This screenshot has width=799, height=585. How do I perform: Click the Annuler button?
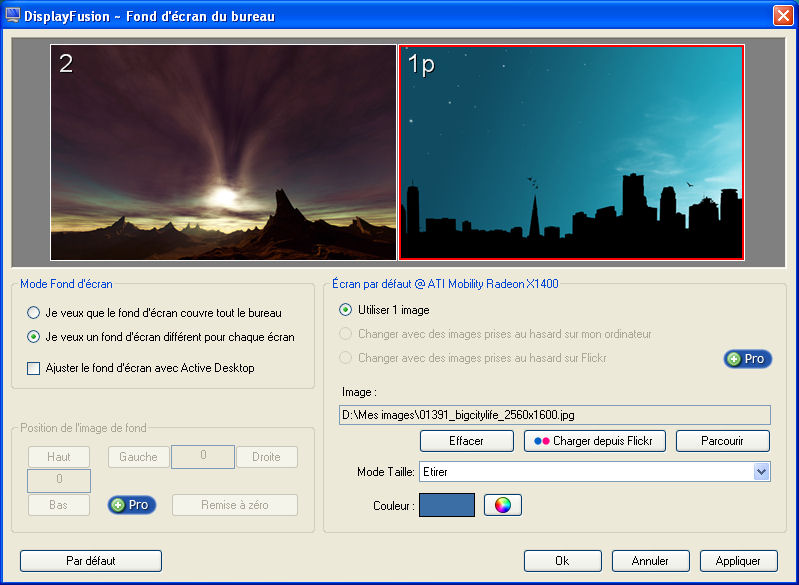point(650,561)
